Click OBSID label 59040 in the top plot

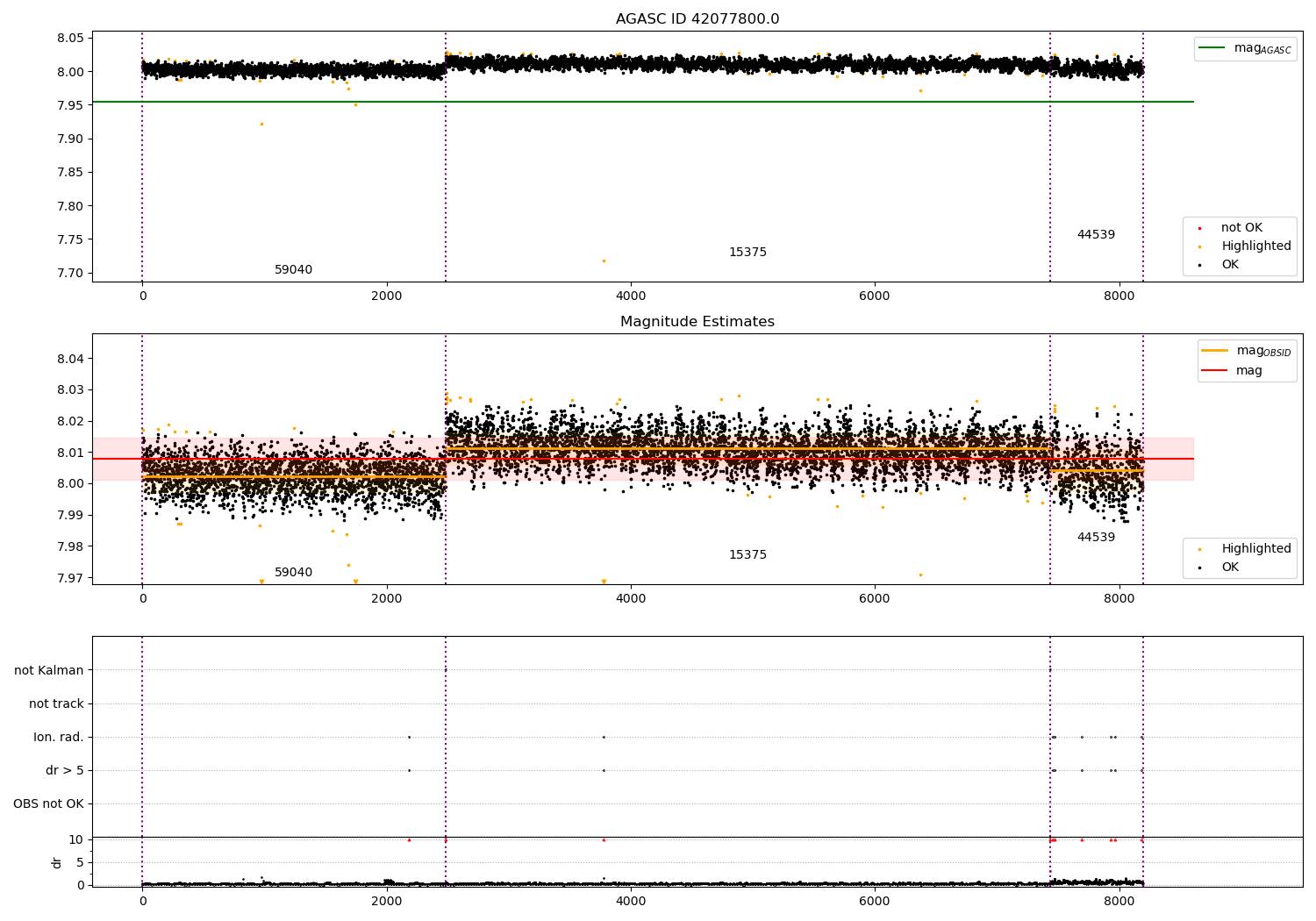click(293, 270)
